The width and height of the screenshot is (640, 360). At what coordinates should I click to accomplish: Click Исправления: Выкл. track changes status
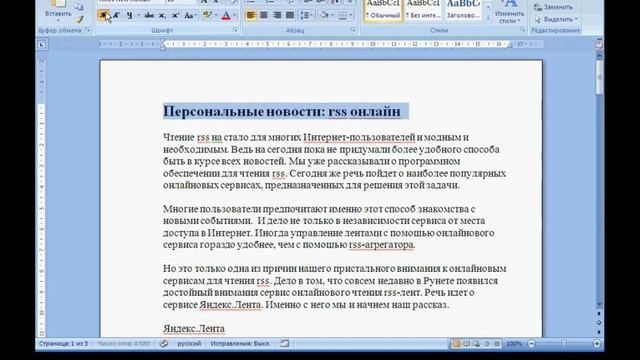point(240,344)
